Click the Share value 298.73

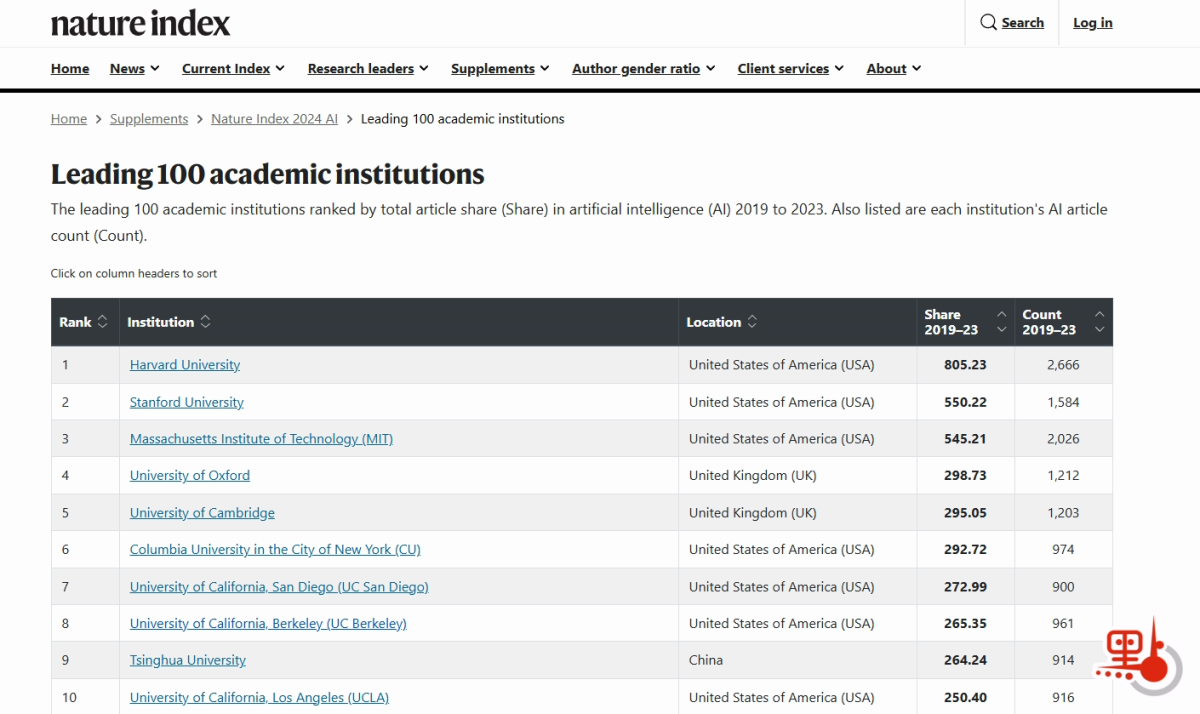click(x=965, y=476)
